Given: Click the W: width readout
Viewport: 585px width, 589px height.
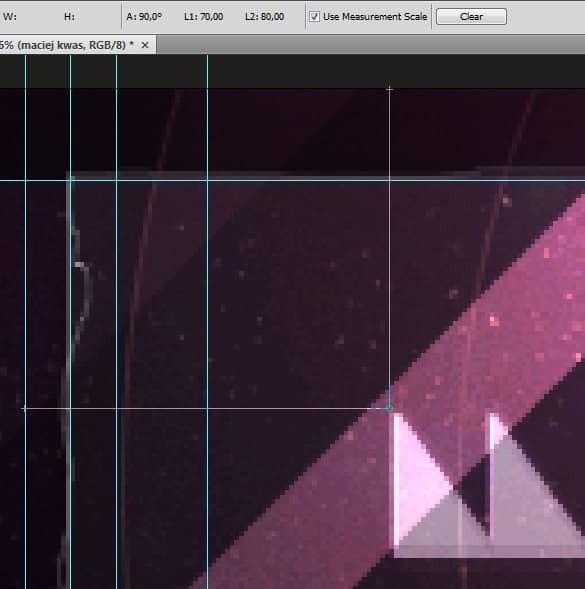Looking at the screenshot, I should point(10,17).
